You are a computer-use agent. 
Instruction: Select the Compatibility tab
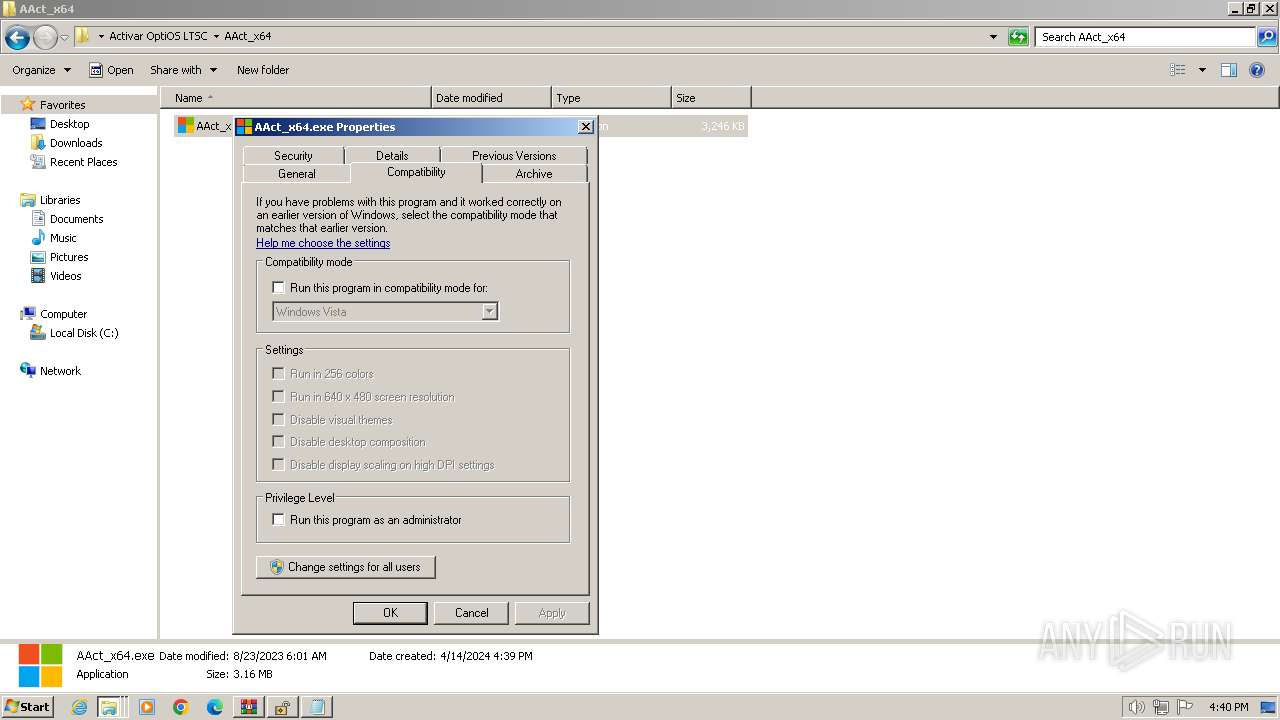point(416,172)
